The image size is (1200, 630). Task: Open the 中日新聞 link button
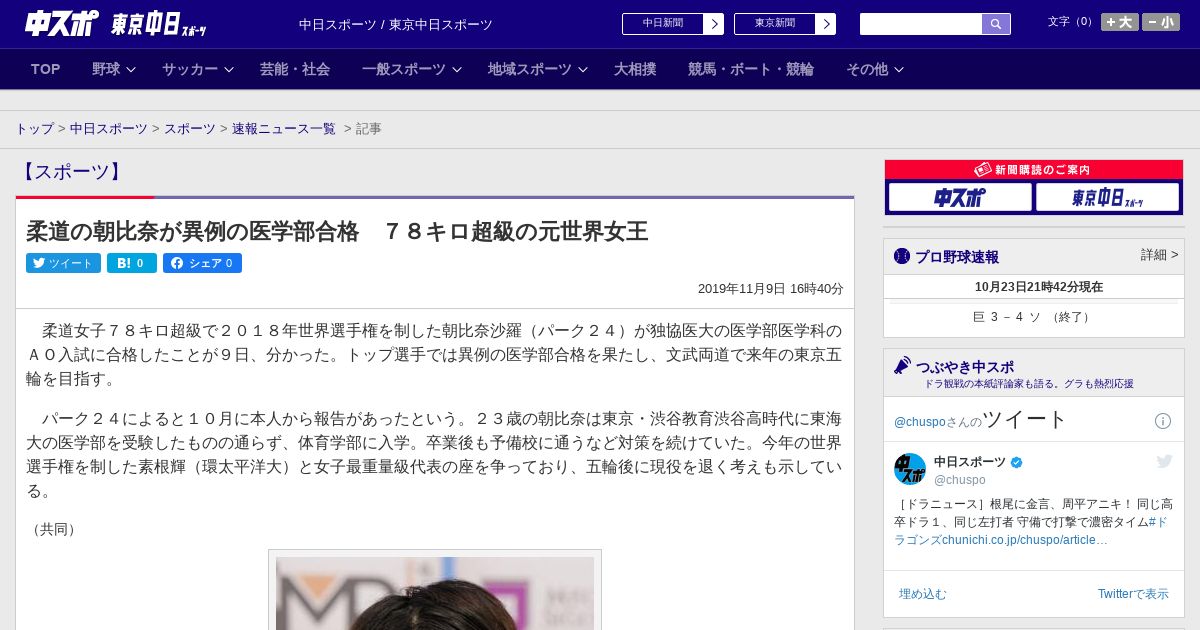[x=662, y=24]
